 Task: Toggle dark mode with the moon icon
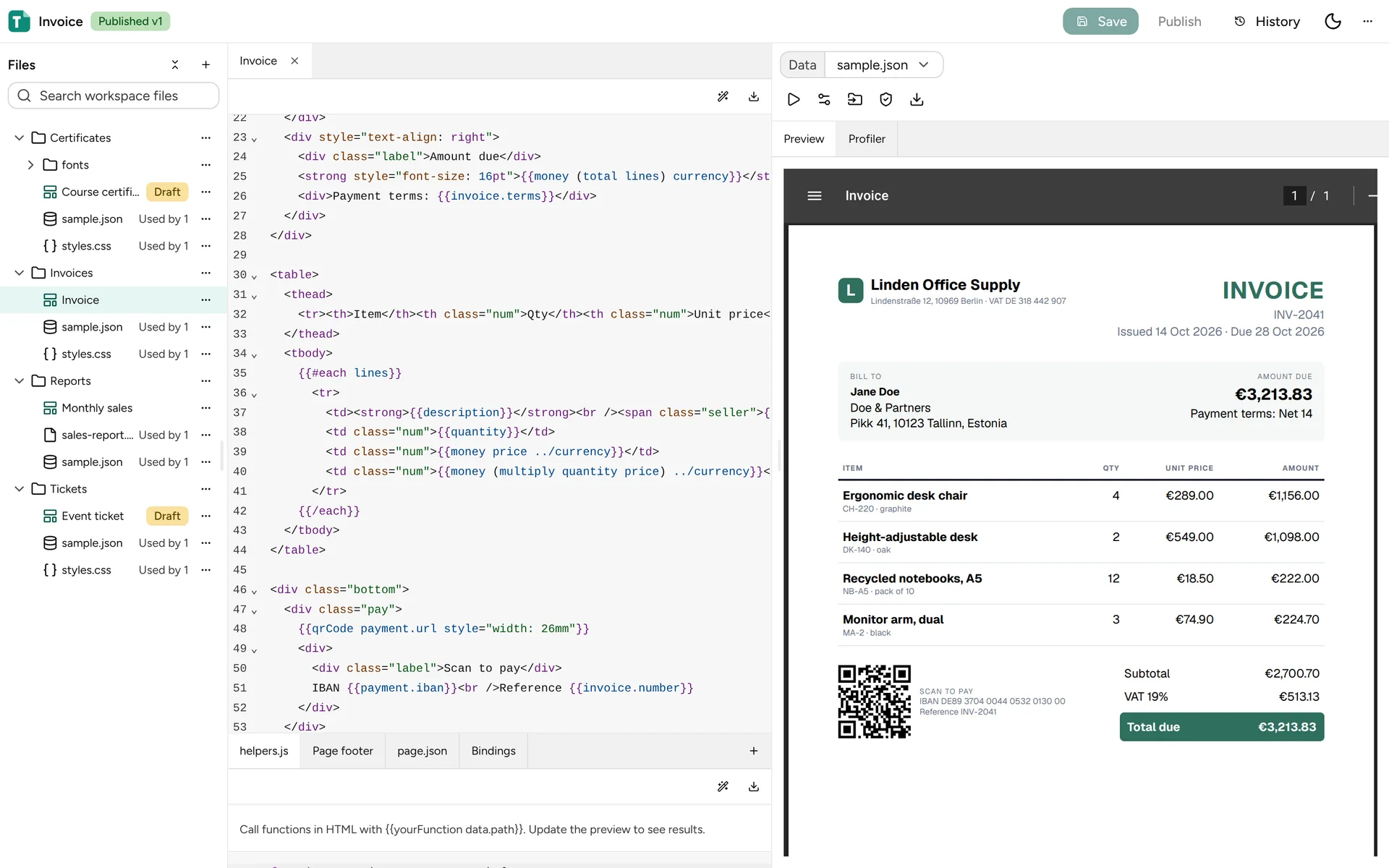tap(1333, 22)
